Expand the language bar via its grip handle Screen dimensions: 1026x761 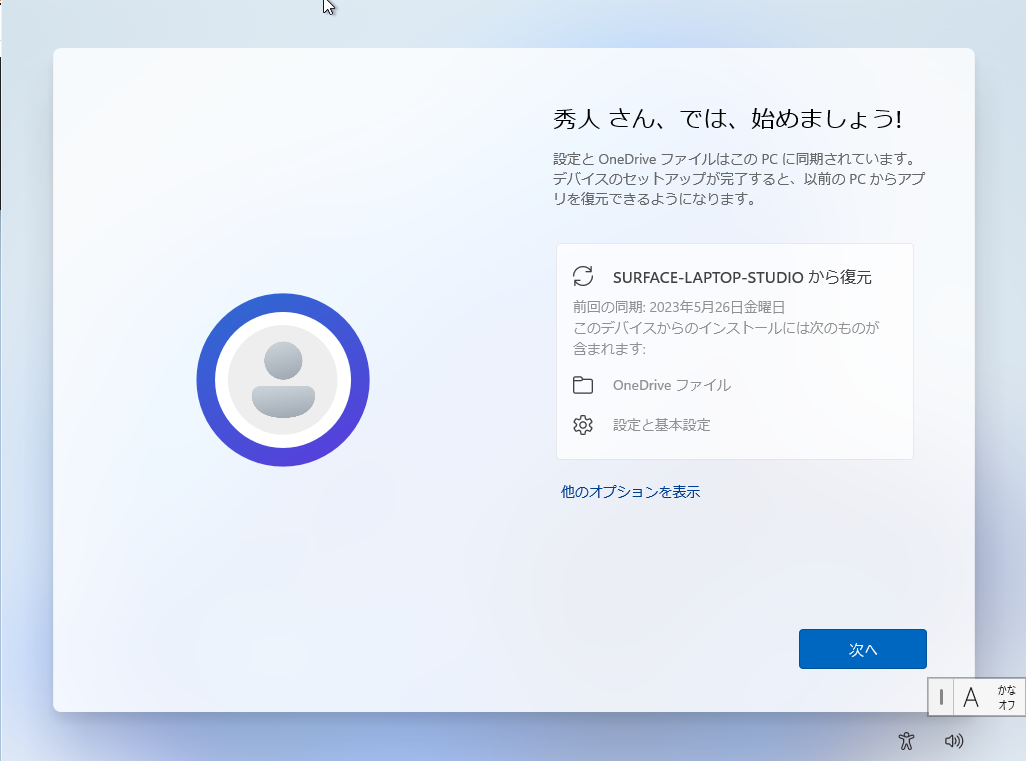tap(942, 697)
